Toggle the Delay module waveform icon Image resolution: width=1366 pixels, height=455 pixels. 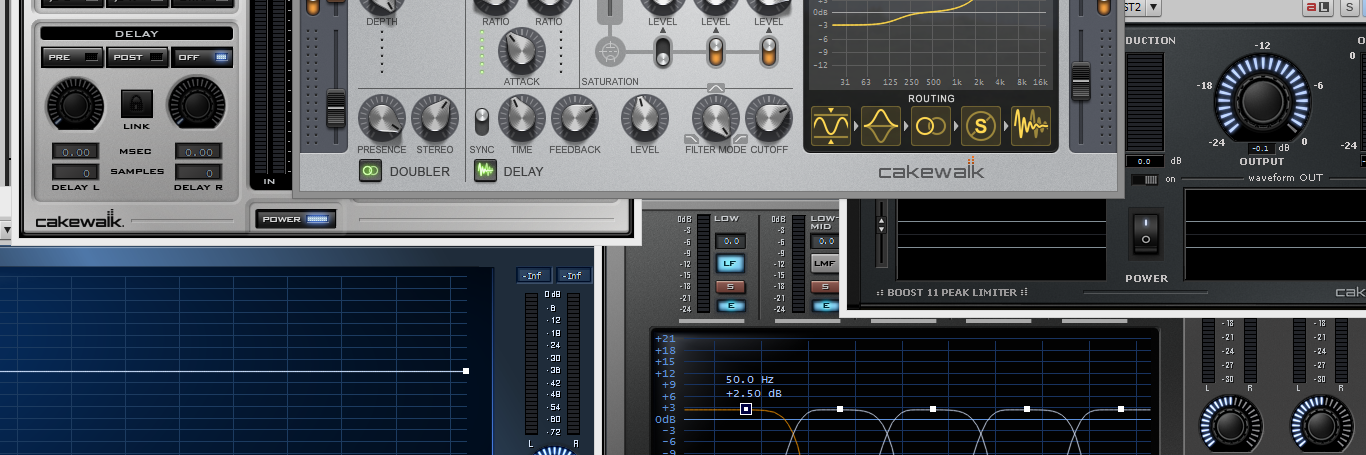click(486, 171)
